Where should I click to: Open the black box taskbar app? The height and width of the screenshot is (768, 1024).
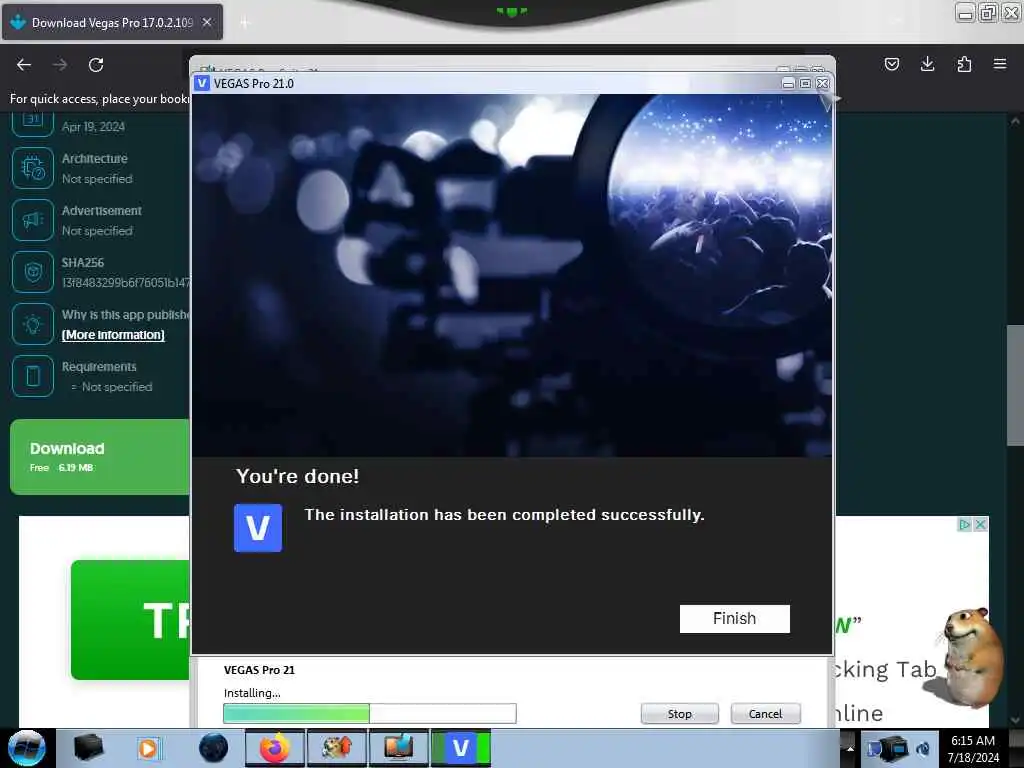(x=88, y=748)
